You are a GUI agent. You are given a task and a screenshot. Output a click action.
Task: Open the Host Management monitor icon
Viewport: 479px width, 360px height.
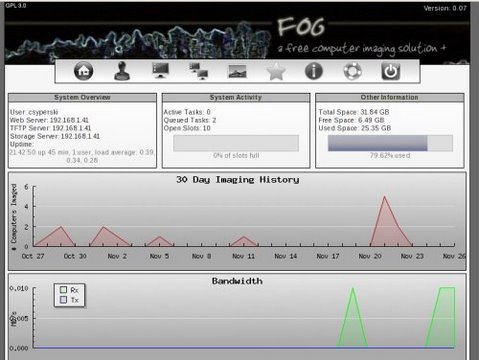coord(160,71)
